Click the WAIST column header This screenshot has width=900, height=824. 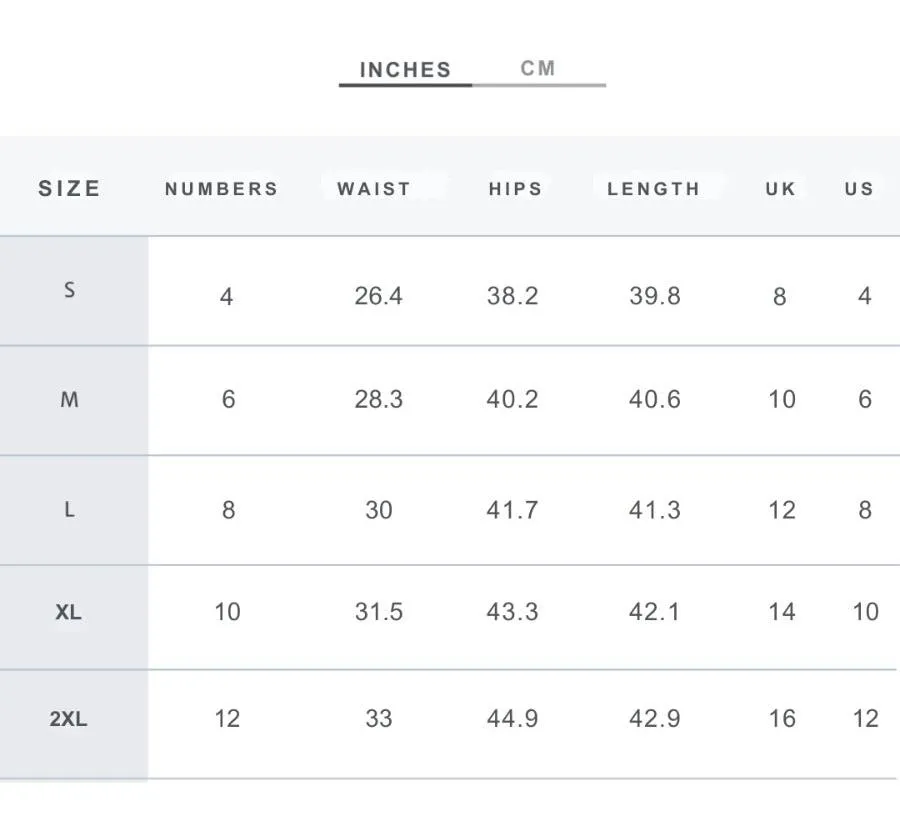(x=374, y=189)
